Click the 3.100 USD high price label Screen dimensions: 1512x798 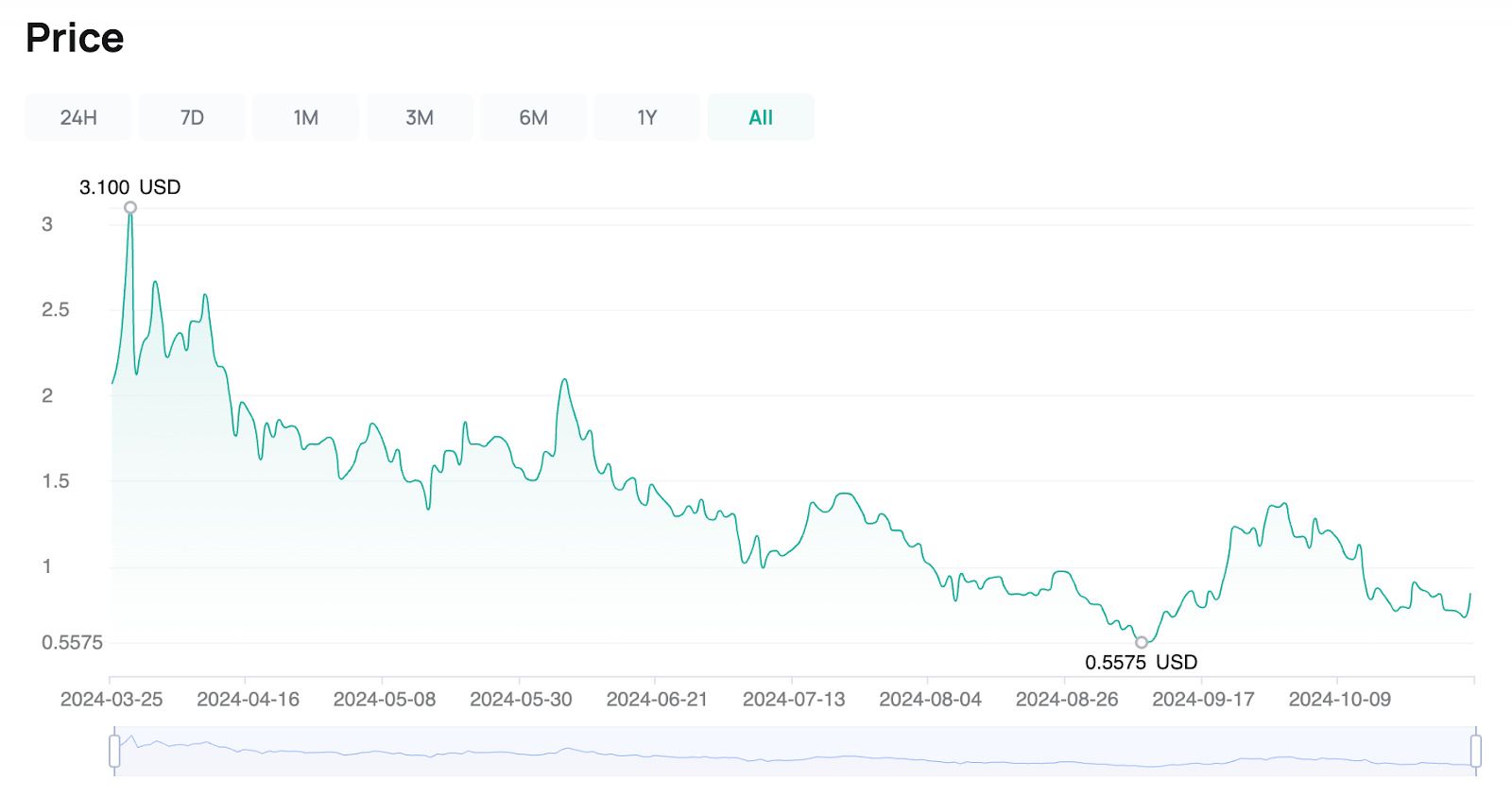(129, 187)
